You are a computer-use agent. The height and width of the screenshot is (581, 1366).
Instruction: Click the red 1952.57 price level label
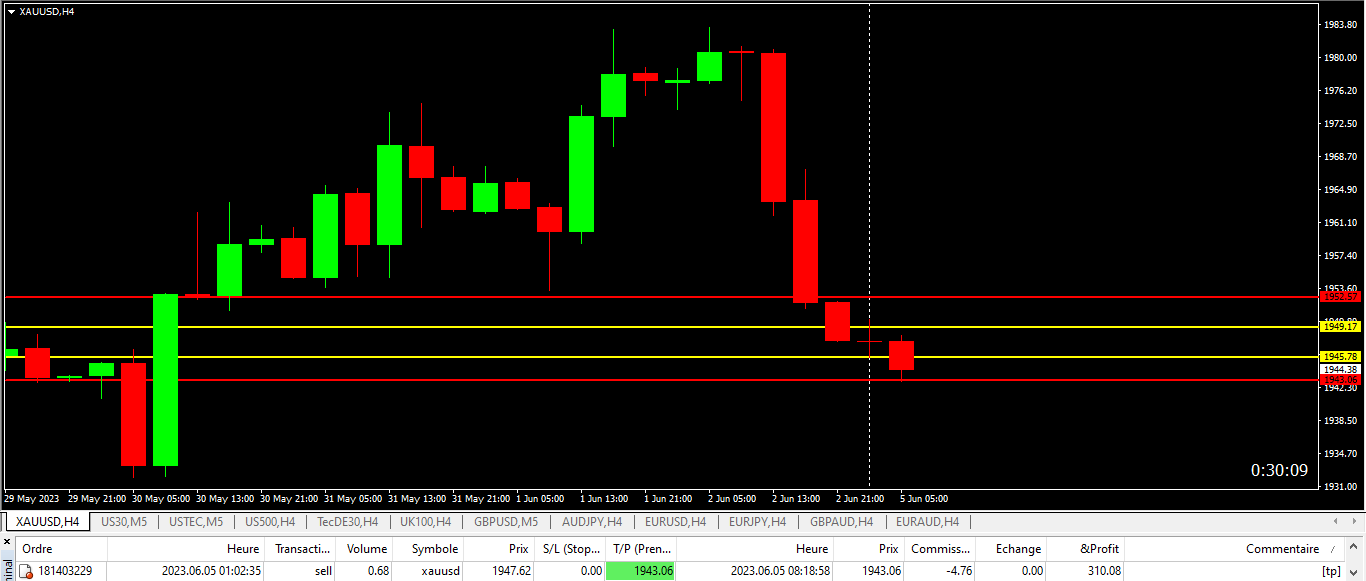[x=1340, y=297]
